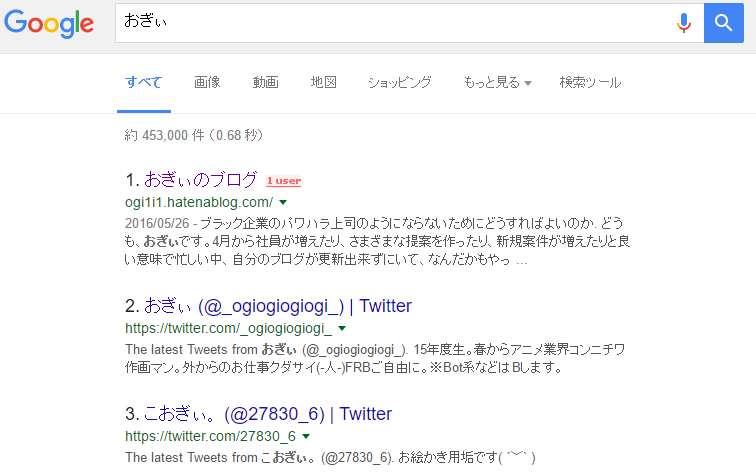The height and width of the screenshot is (474, 756).
Task: Click the red 1 user badge
Action: point(284,181)
